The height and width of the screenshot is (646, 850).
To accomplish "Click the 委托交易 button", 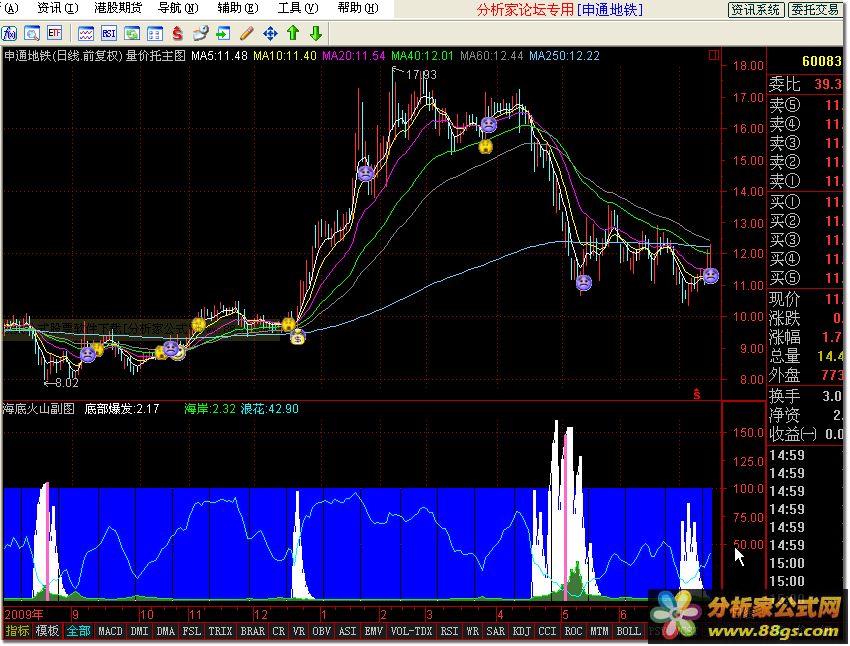I will pos(815,10).
